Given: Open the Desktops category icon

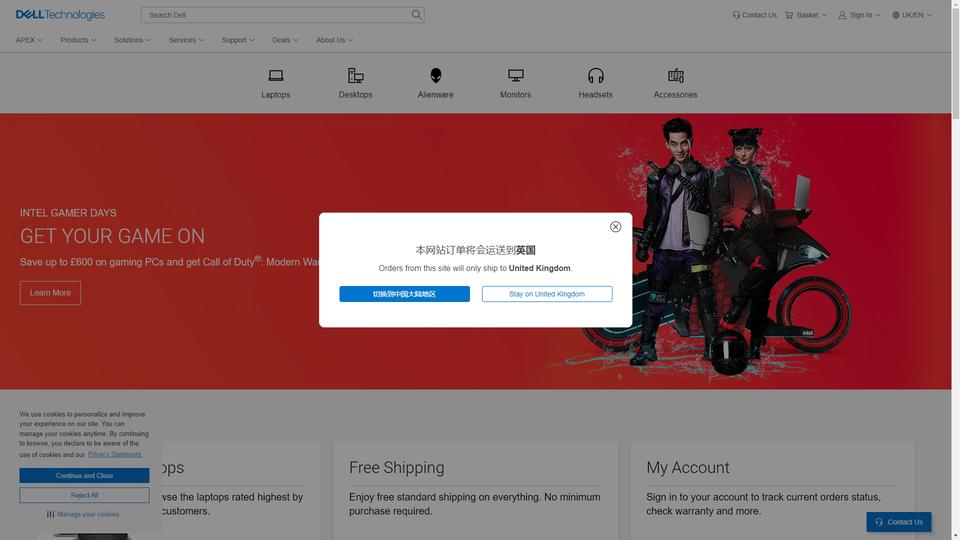Looking at the screenshot, I should (x=356, y=75).
